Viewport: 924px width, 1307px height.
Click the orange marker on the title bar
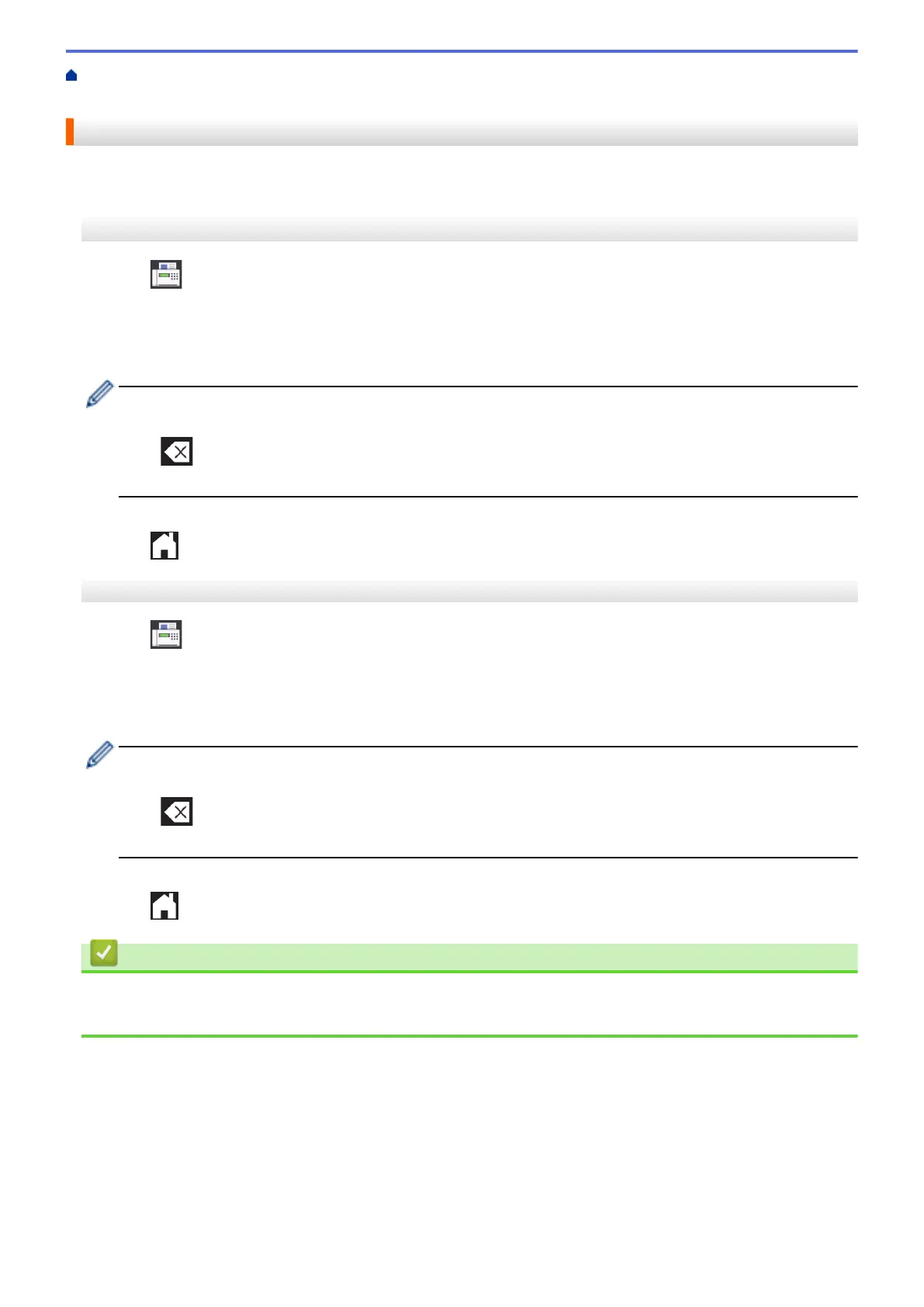point(70,132)
